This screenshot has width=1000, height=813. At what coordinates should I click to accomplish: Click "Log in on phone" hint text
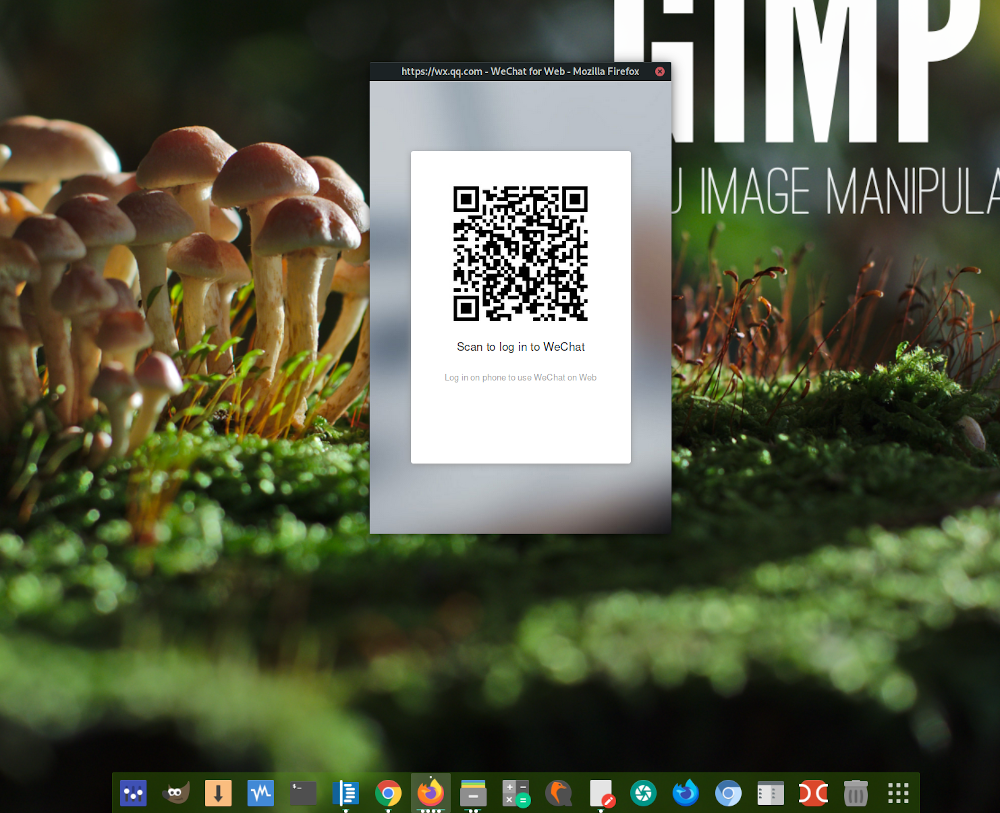click(x=520, y=377)
